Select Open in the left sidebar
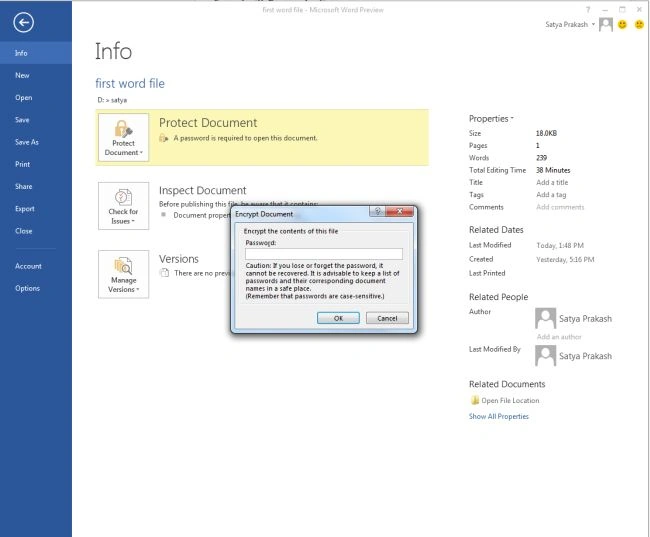 [36, 98]
